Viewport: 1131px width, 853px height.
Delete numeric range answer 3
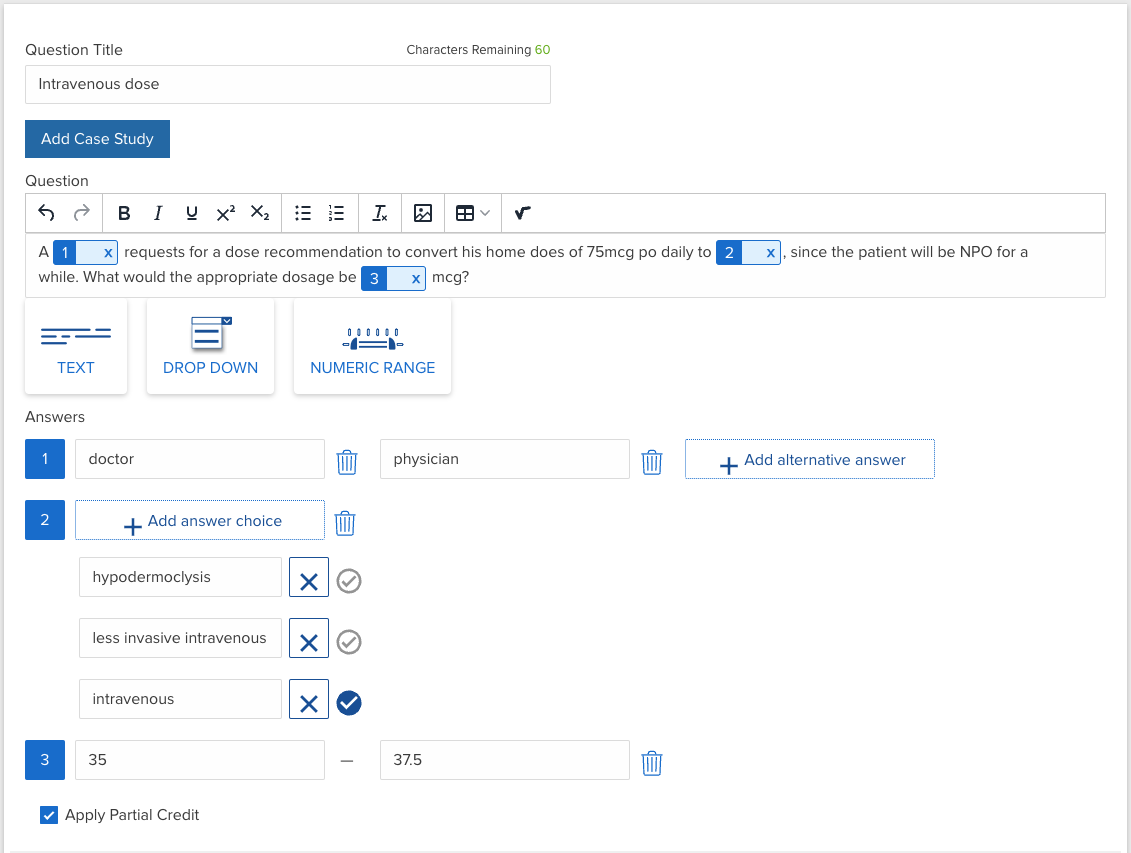[x=652, y=763]
